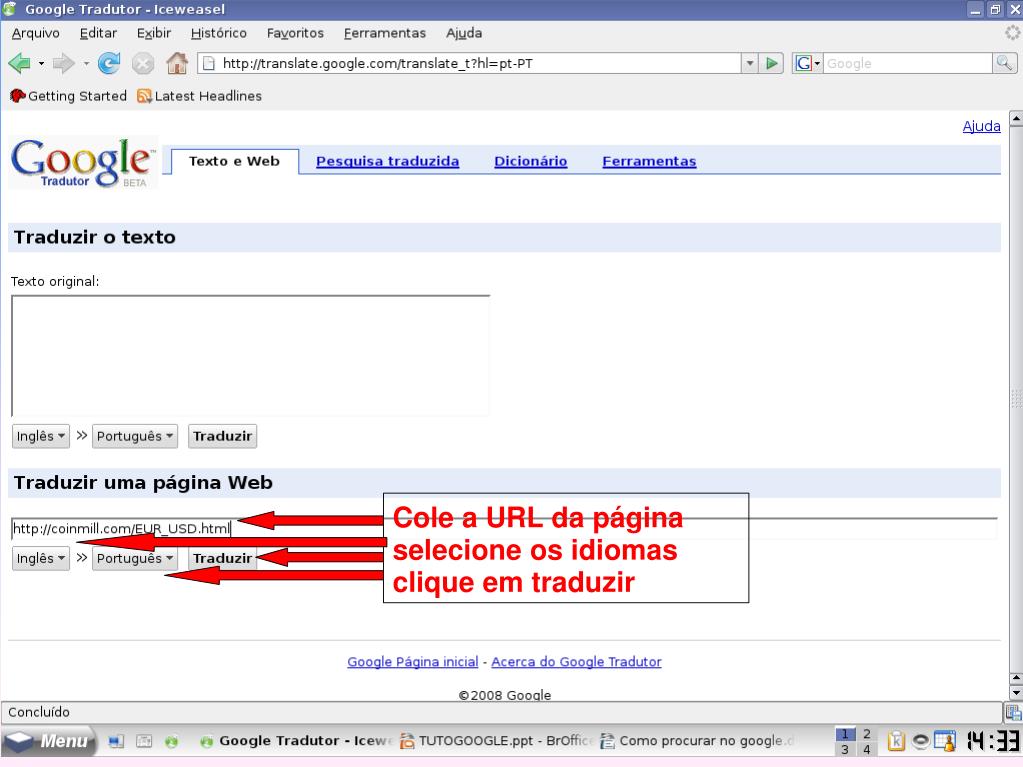Click inside the Texto original text area
Viewport: 1023px width, 767px height.
click(x=251, y=355)
